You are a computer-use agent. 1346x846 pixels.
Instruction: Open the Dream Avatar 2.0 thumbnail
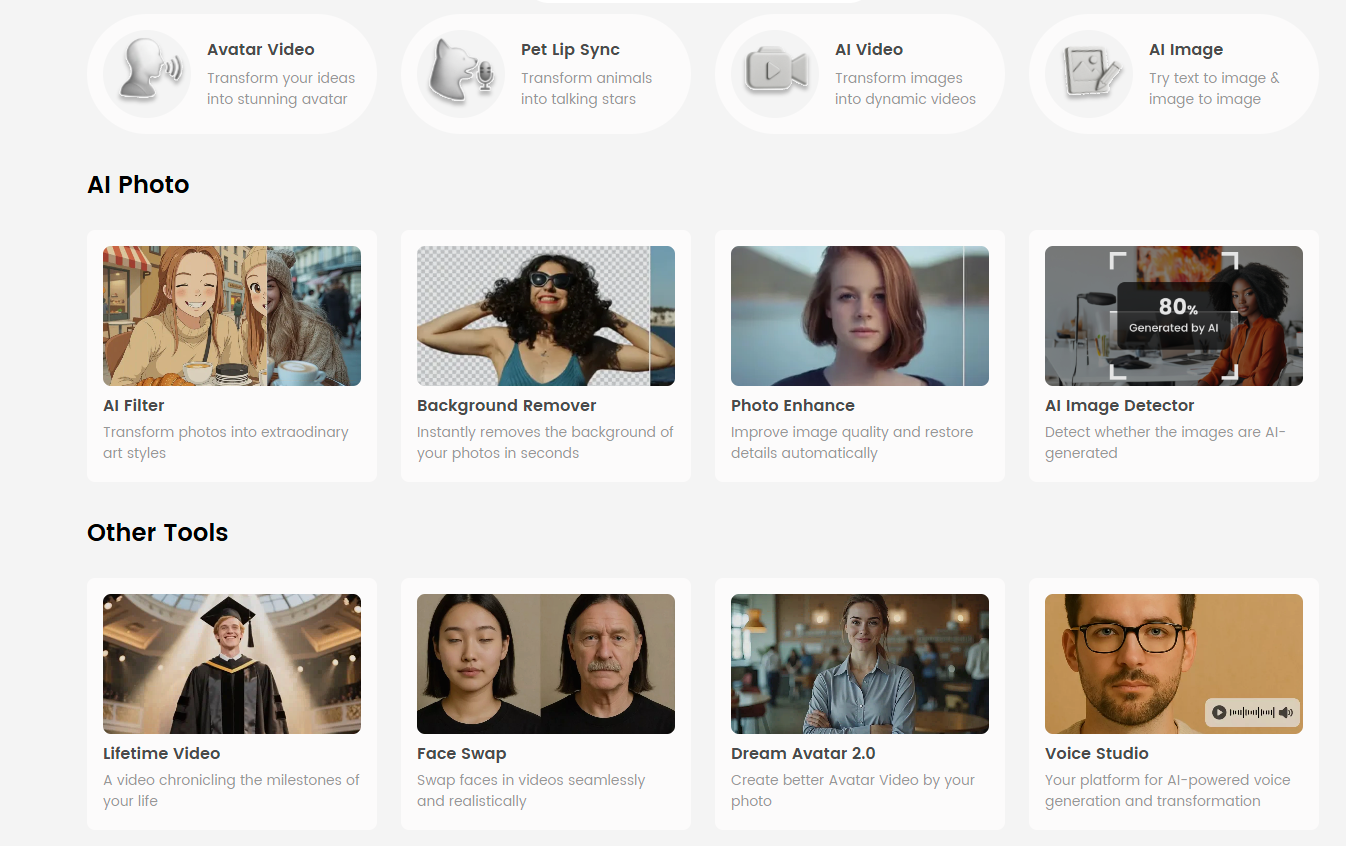[860, 664]
